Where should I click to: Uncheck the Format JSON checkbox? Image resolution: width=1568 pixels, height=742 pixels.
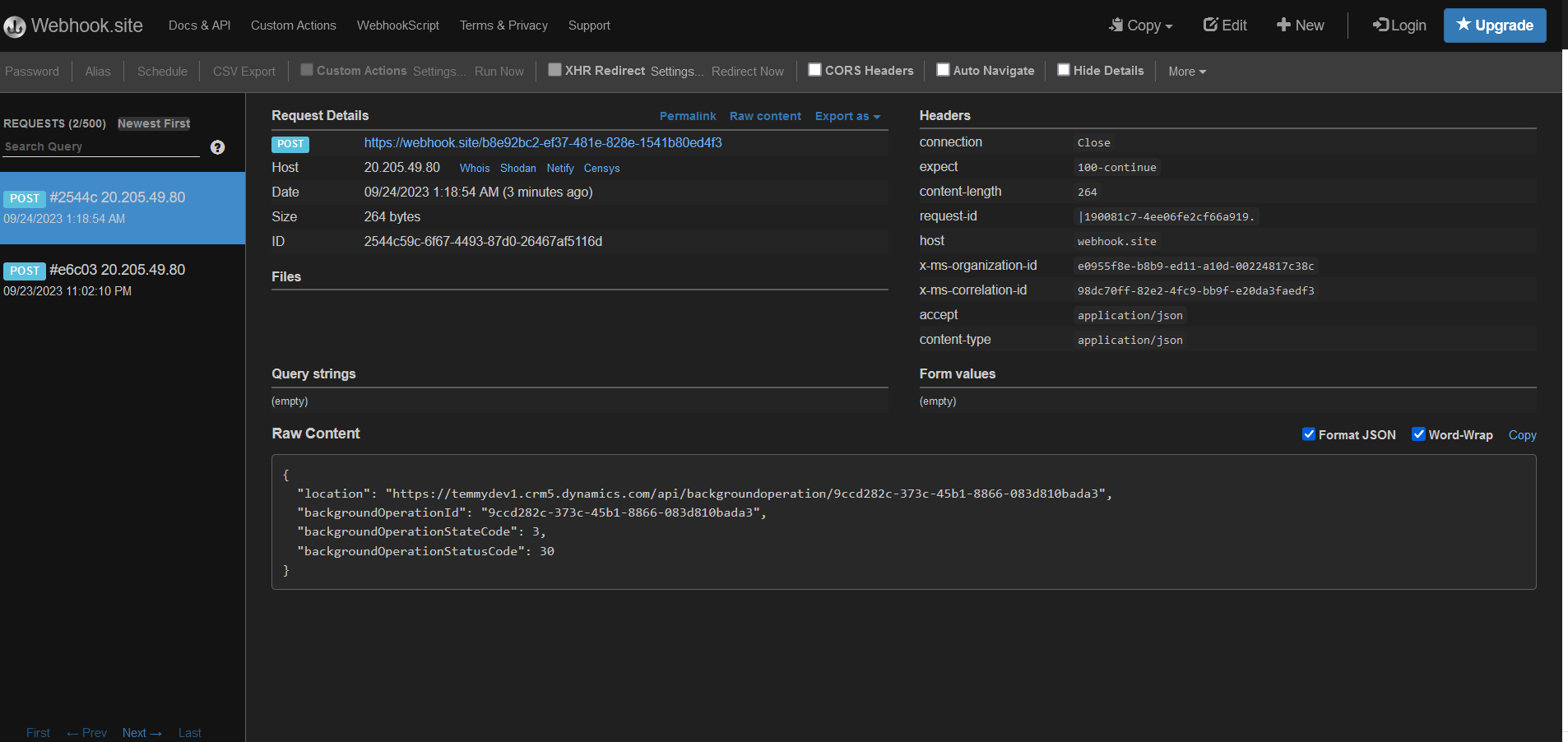1309,434
